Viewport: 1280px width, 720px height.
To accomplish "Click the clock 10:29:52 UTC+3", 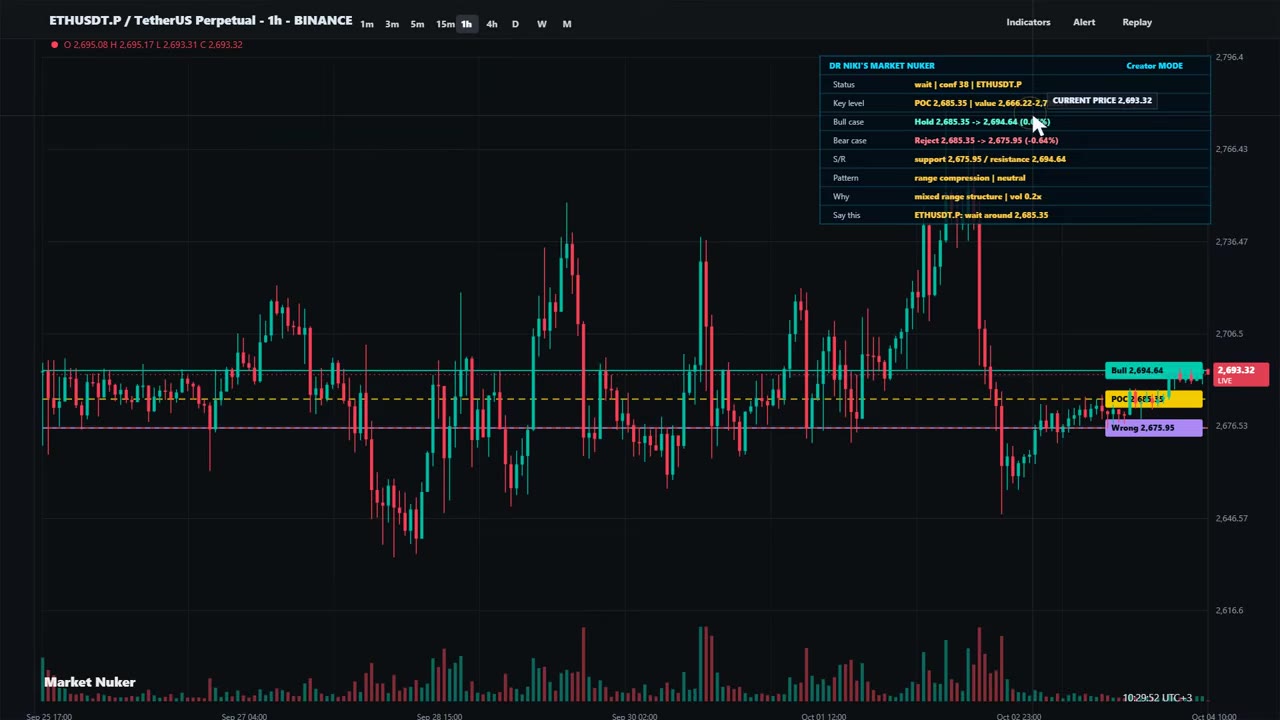I will pyautogui.click(x=1157, y=698).
